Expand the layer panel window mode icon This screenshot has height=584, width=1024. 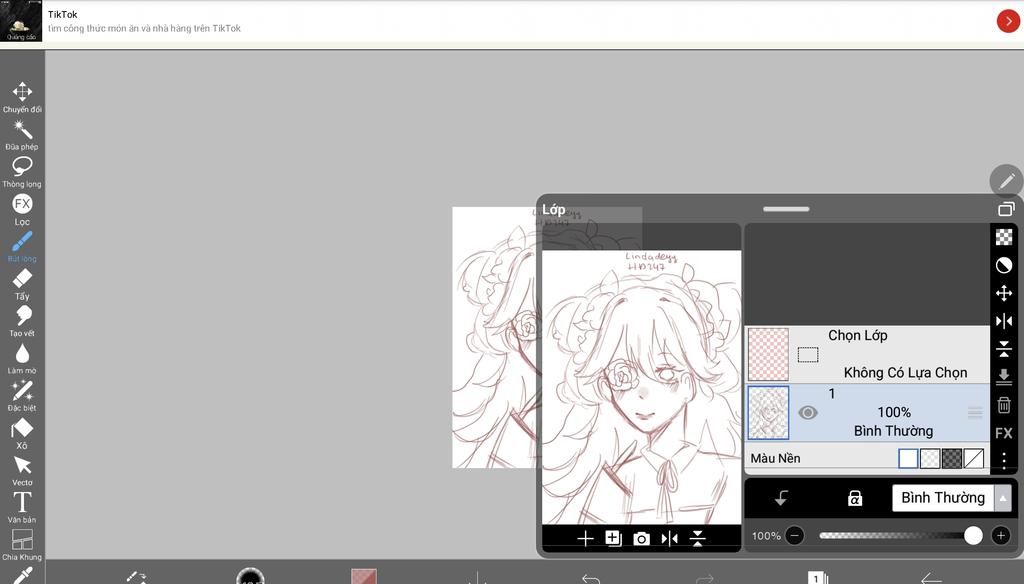click(1006, 209)
